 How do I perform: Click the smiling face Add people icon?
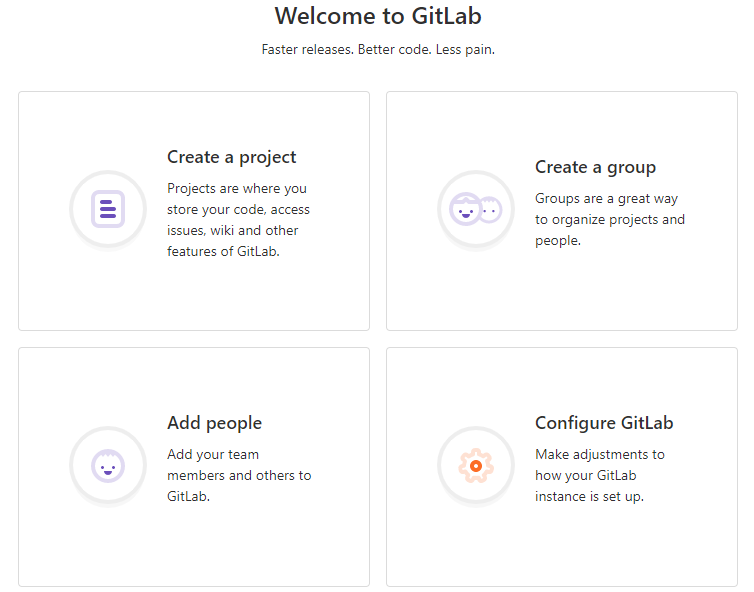[108, 466]
